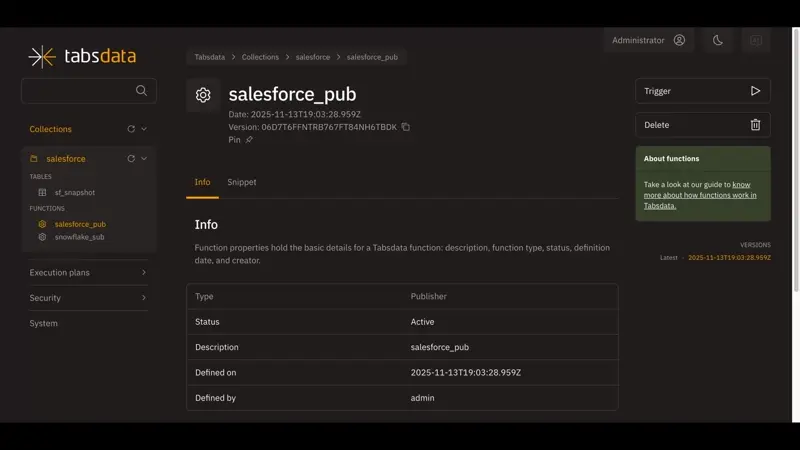The width and height of the screenshot is (800, 450).
Task: Open the functions guide link
Action: click(x=700, y=195)
